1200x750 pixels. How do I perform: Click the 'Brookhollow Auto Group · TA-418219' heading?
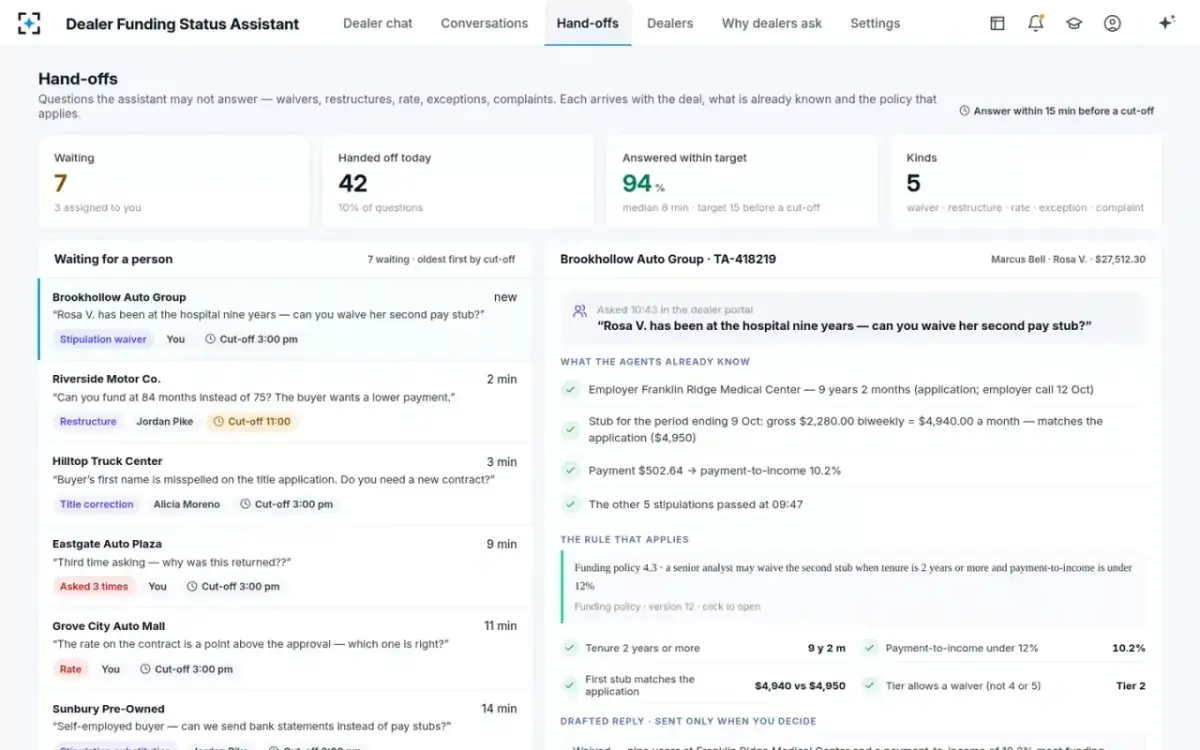668,259
